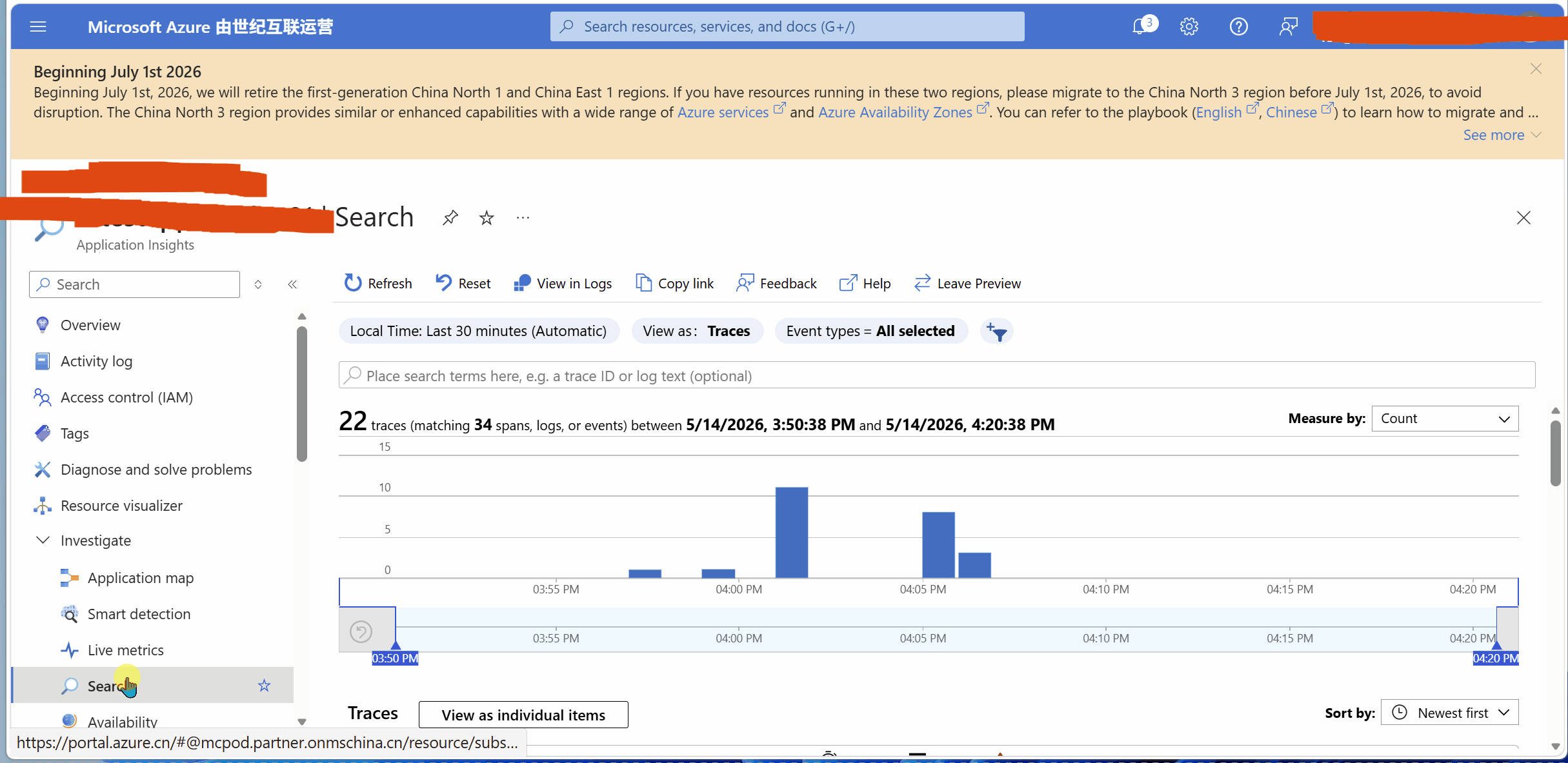Open Help from the toolbar
This screenshot has height=763, width=1568.
pyautogui.click(x=865, y=284)
